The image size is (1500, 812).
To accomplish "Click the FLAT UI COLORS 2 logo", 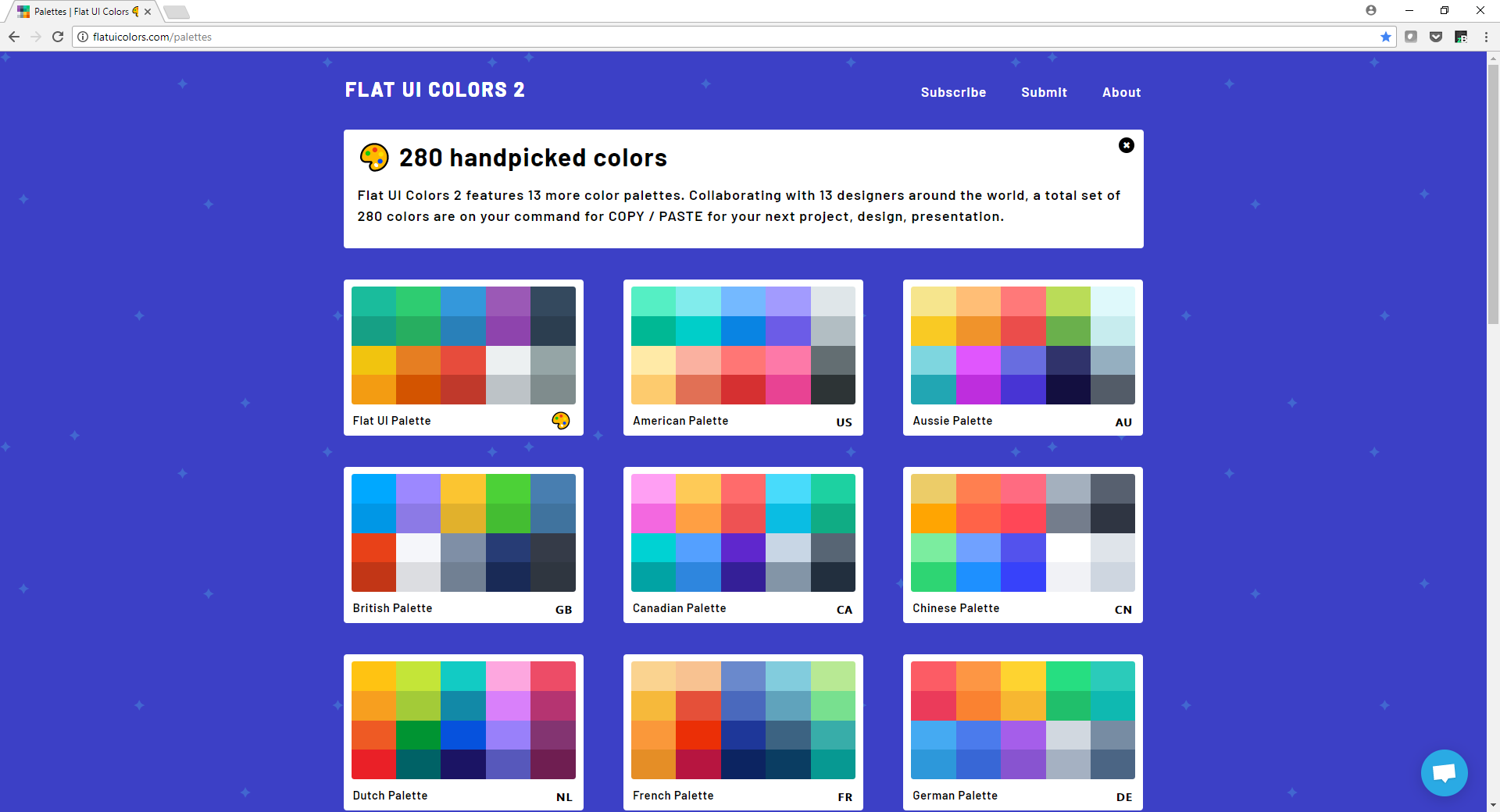I will click(435, 90).
